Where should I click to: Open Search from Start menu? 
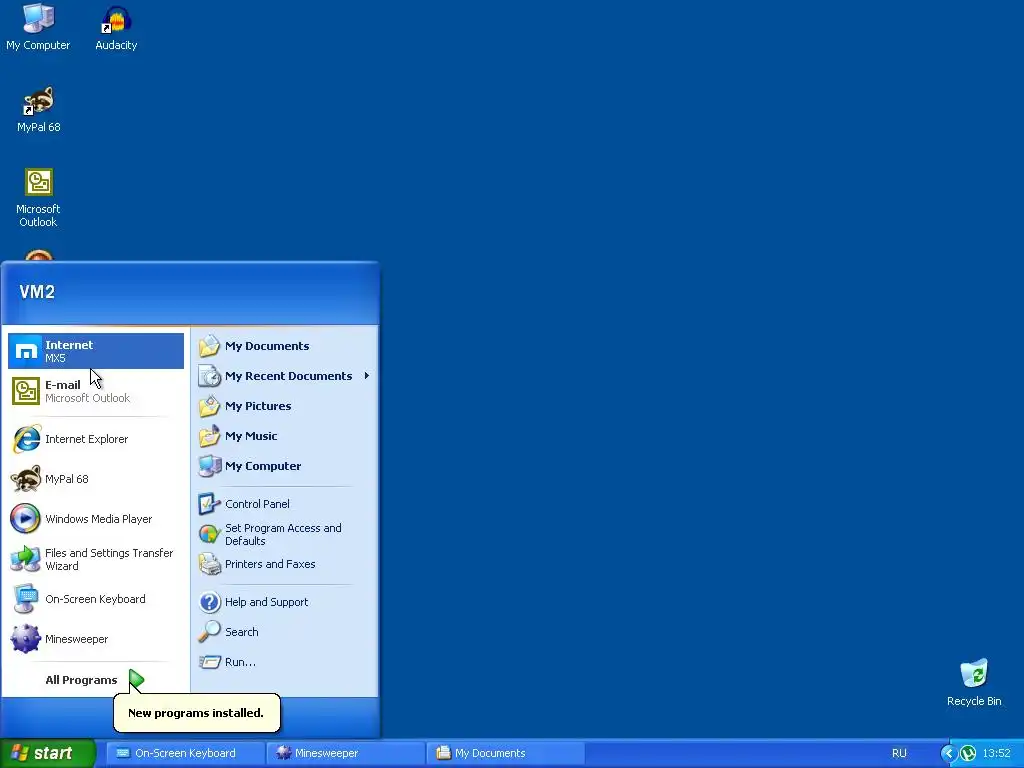point(285,632)
